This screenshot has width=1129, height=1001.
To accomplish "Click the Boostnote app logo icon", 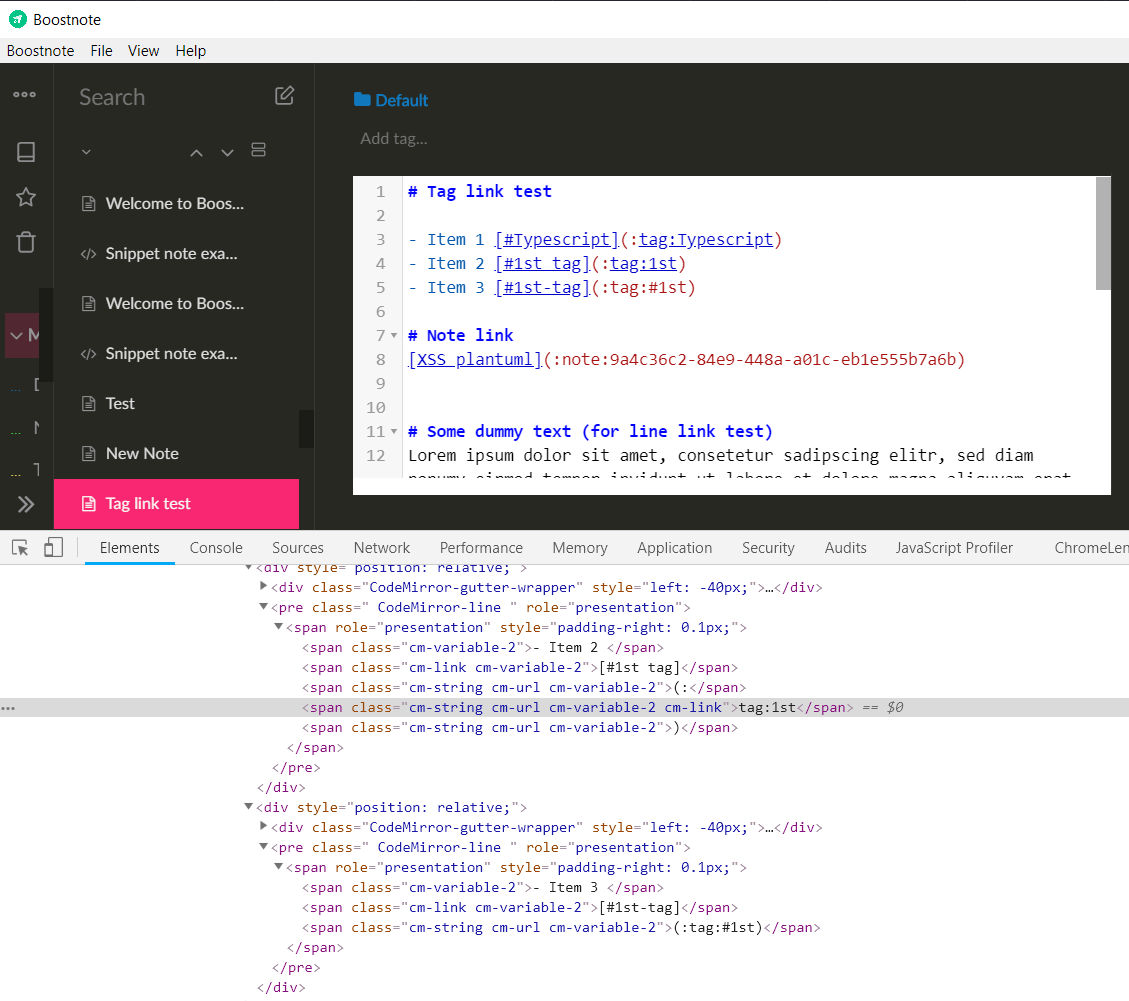I will coord(17,19).
